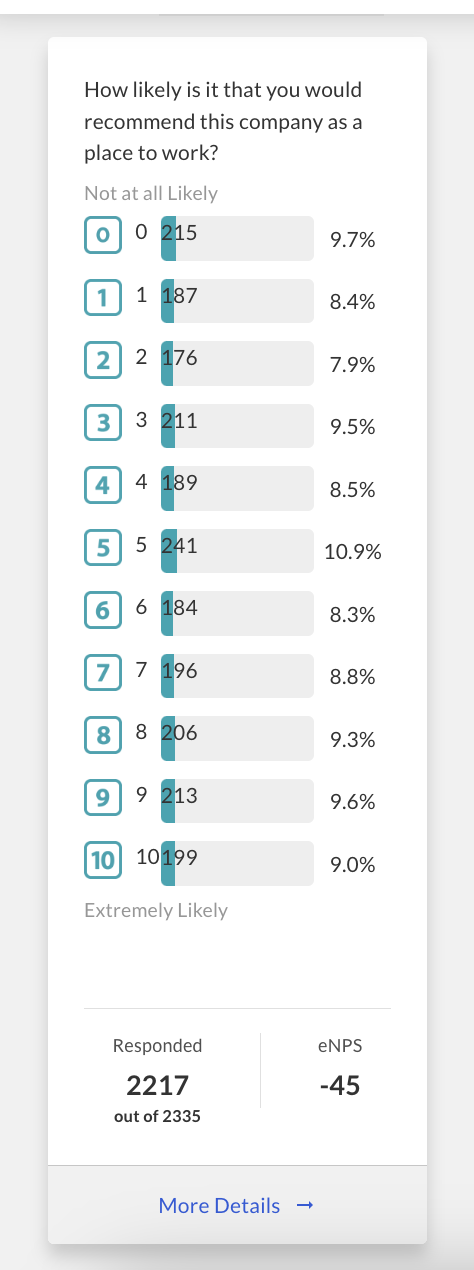Select the score 3 box icon
The width and height of the screenshot is (474, 1270).
(102, 422)
